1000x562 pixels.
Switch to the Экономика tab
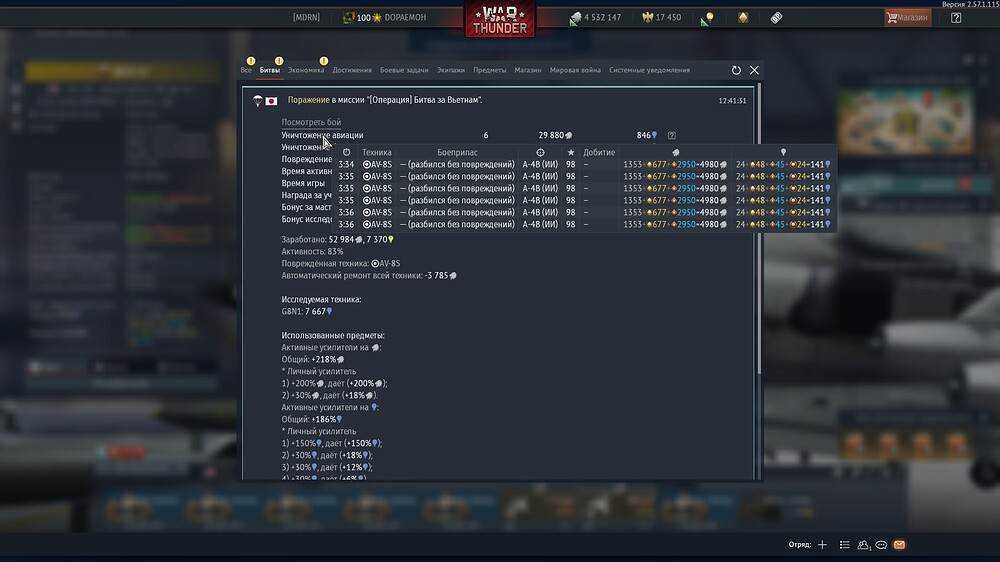pyautogui.click(x=306, y=70)
